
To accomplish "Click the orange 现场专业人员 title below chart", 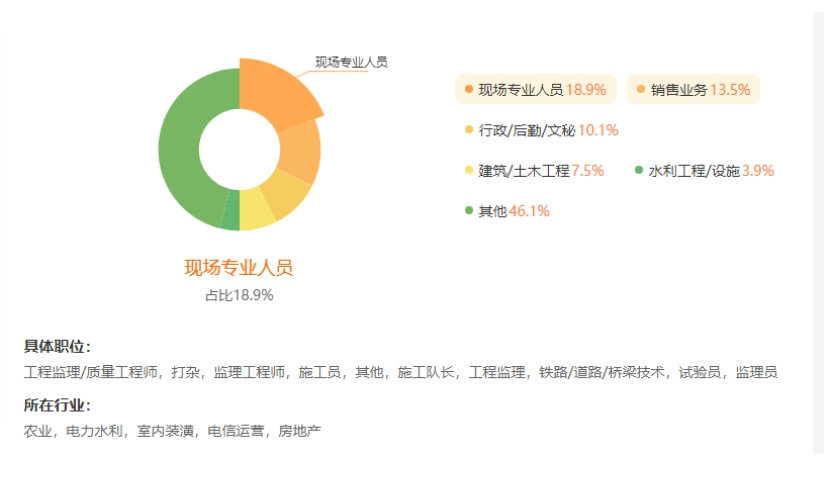I will 239,267.
